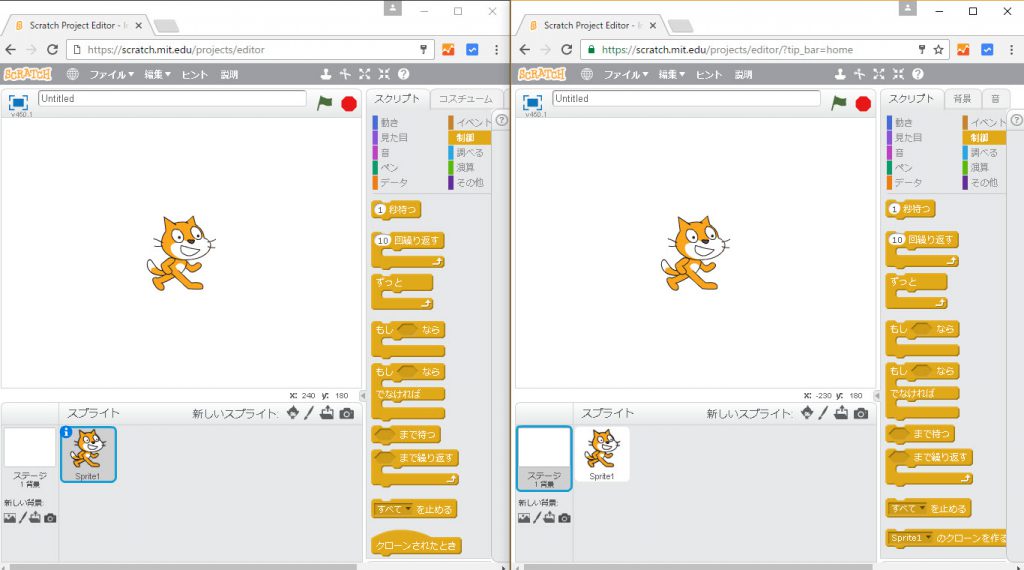Click green flag in right Scratch window
This screenshot has width=1024, height=570.
point(839,103)
